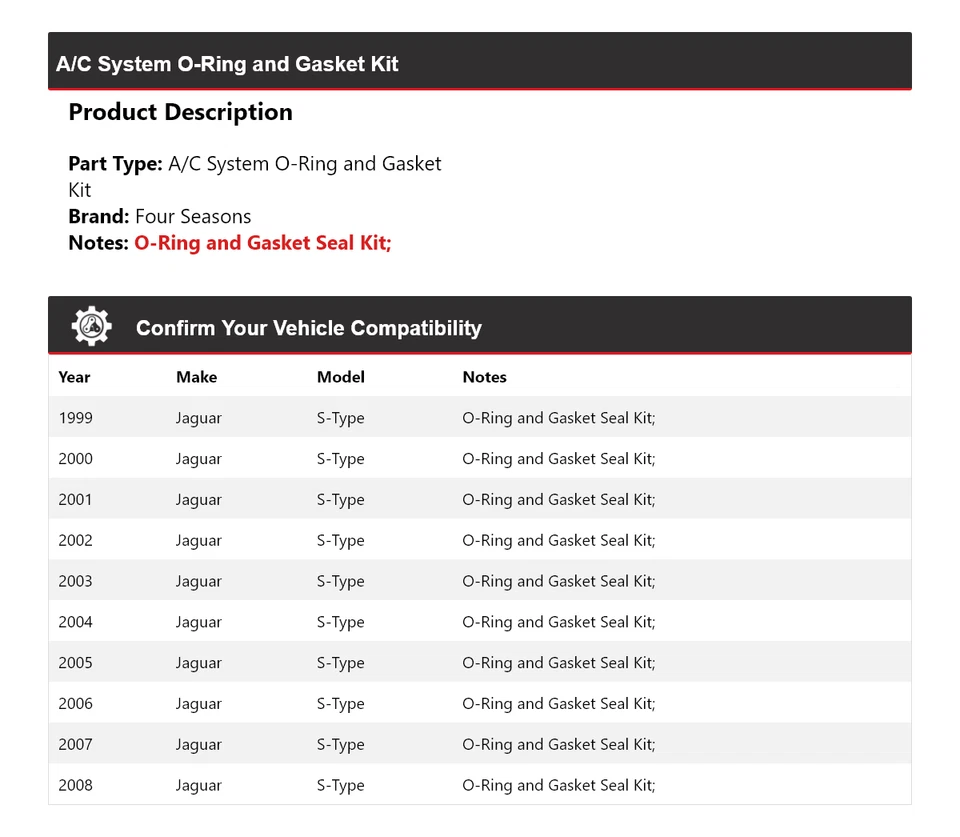Select the 2000 year cell

pyautogui.click(x=75, y=459)
